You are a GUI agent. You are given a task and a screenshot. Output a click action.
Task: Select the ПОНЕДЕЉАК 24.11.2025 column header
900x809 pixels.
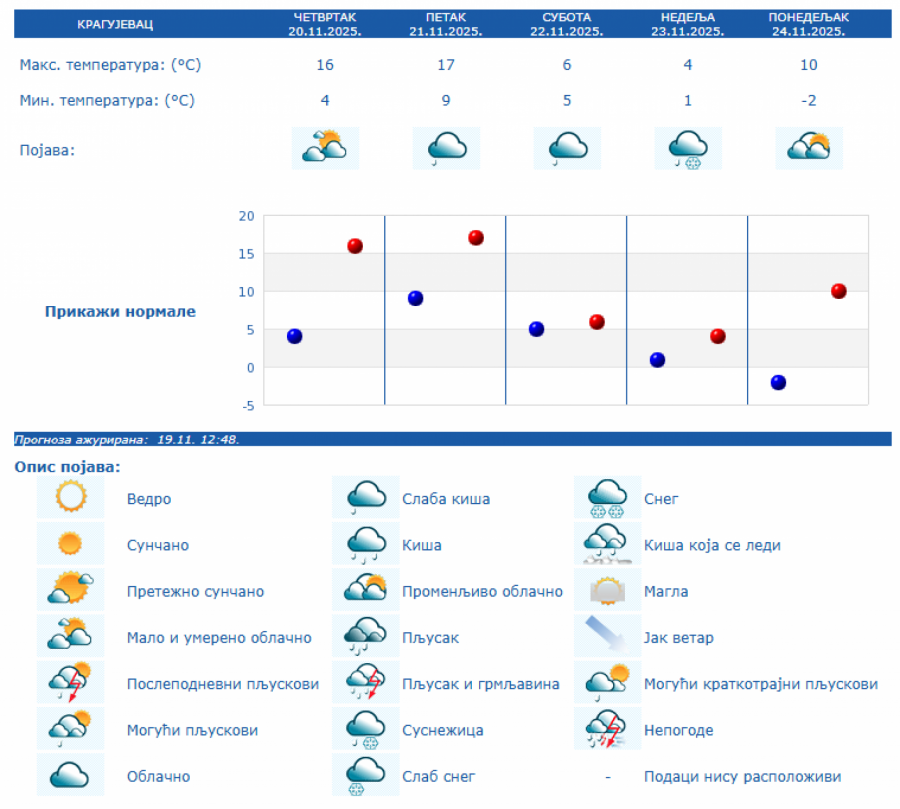(x=809, y=24)
